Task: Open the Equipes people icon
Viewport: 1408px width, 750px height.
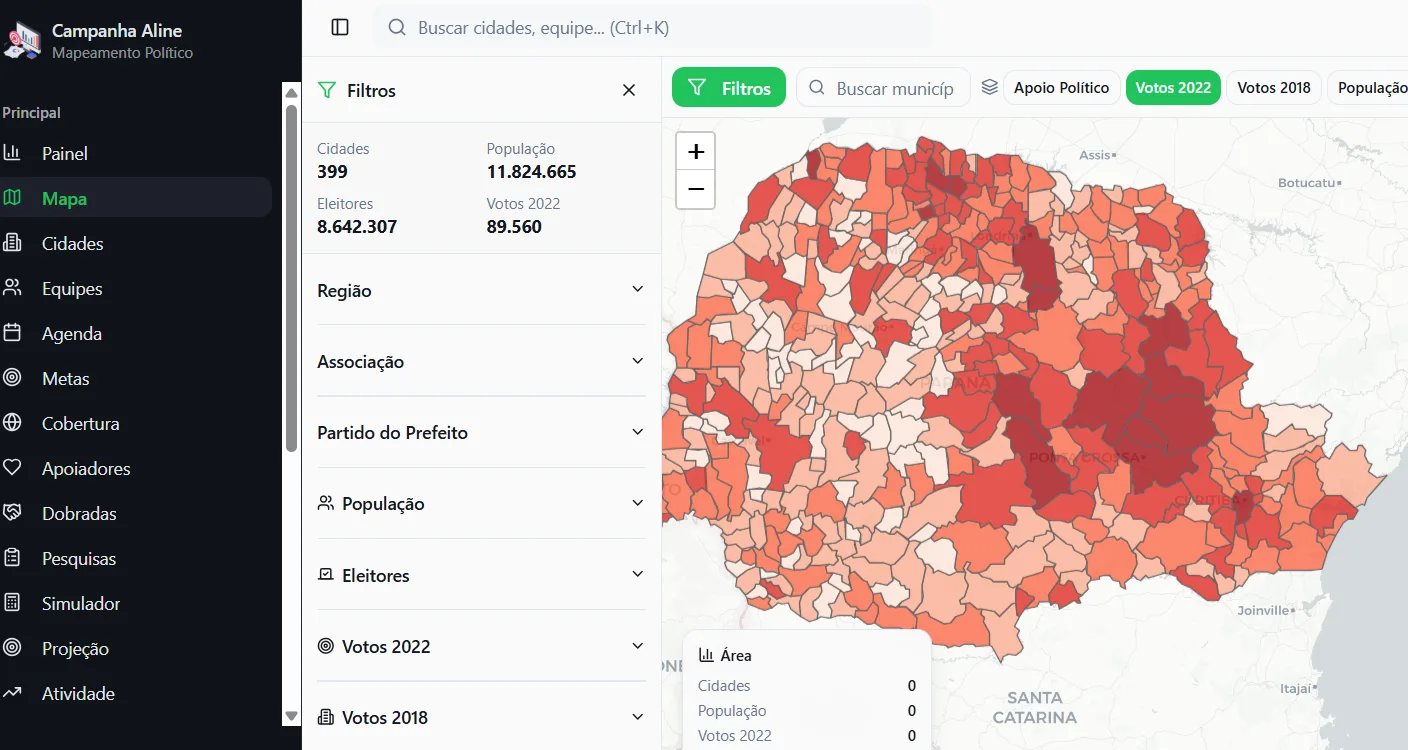Action: [12, 288]
